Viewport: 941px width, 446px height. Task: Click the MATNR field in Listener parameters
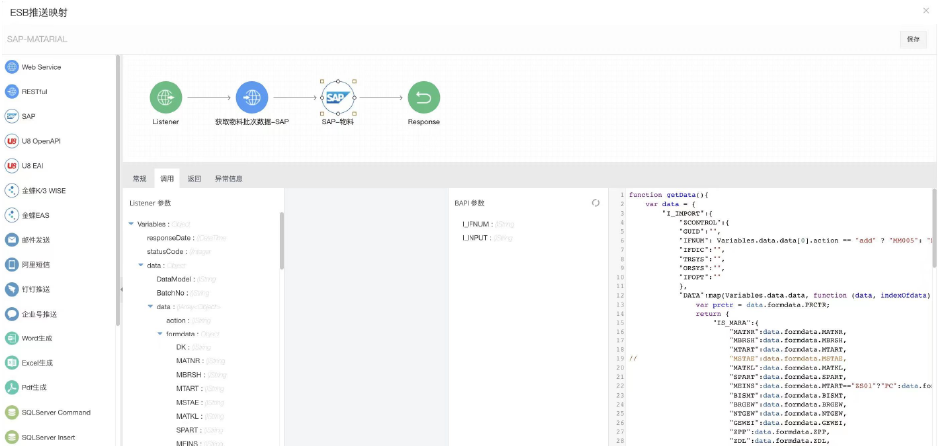tap(189, 360)
